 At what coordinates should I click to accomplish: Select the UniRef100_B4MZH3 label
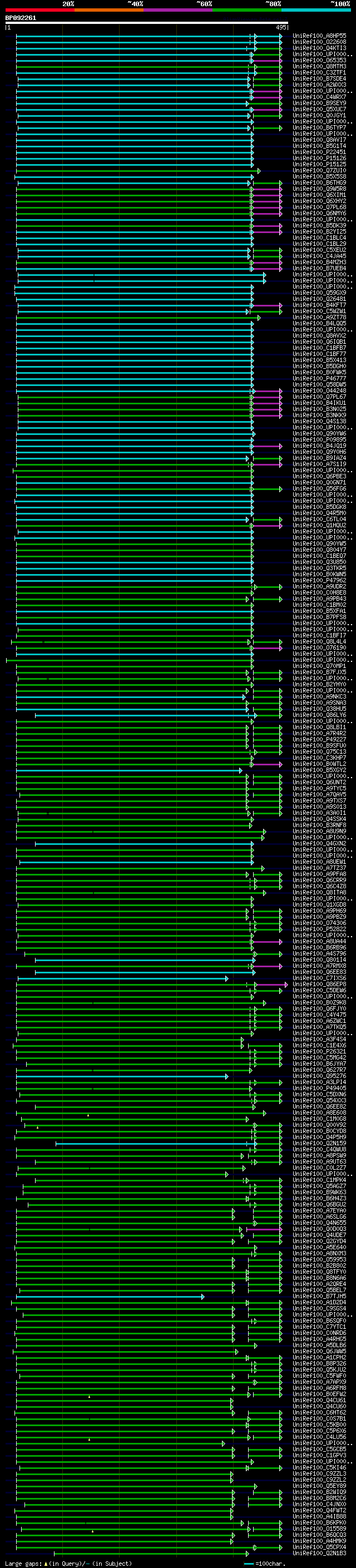(319, 262)
